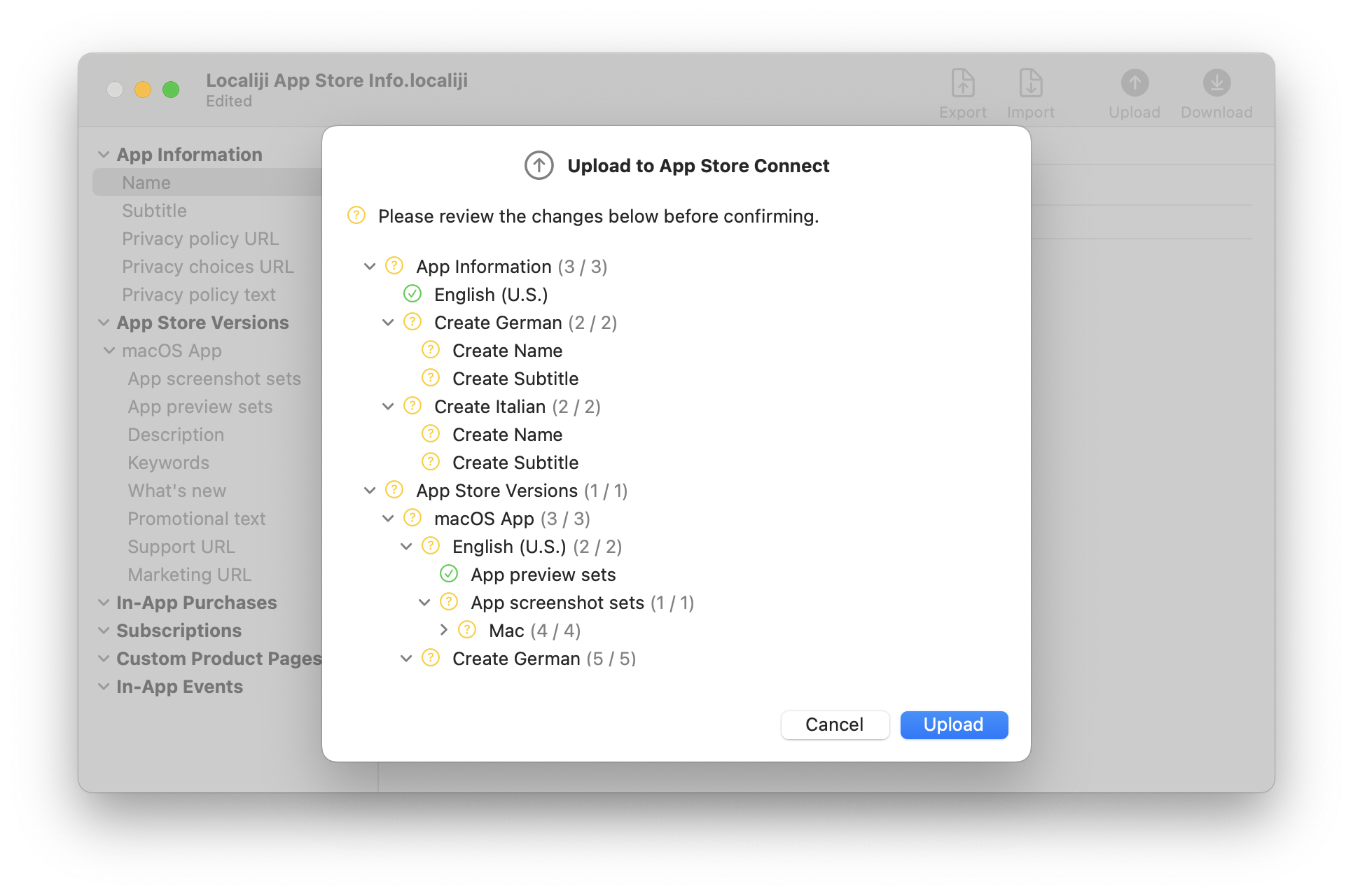Viewport: 1353px width, 896px height.
Task: Click the green zoom window button
Action: pos(171,90)
